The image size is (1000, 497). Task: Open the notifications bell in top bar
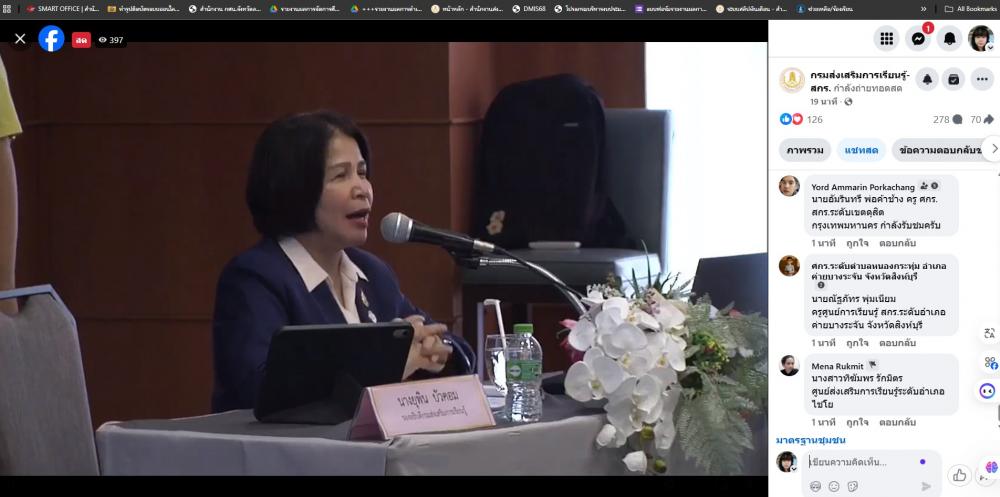[950, 39]
